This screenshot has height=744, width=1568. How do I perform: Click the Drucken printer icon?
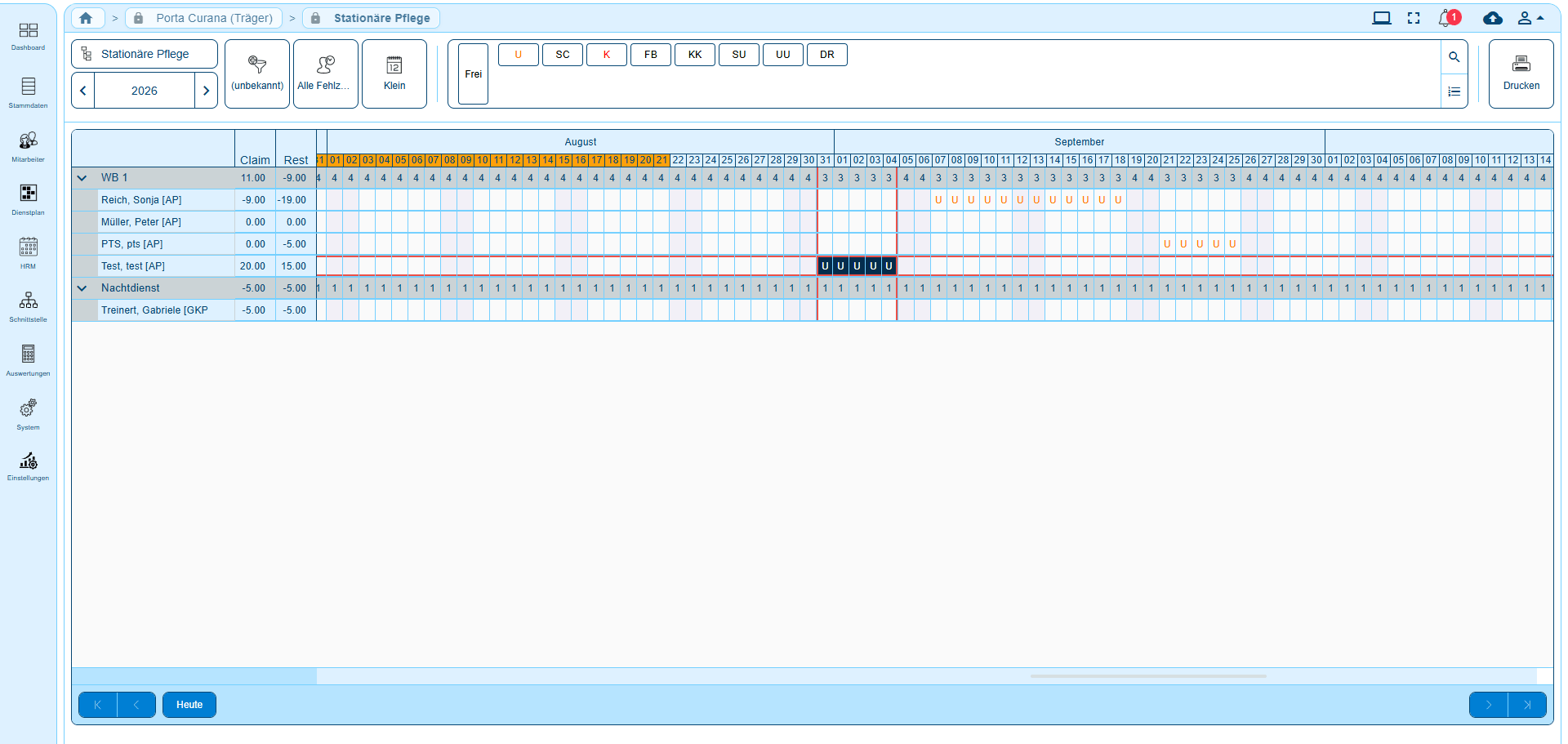tap(1521, 64)
